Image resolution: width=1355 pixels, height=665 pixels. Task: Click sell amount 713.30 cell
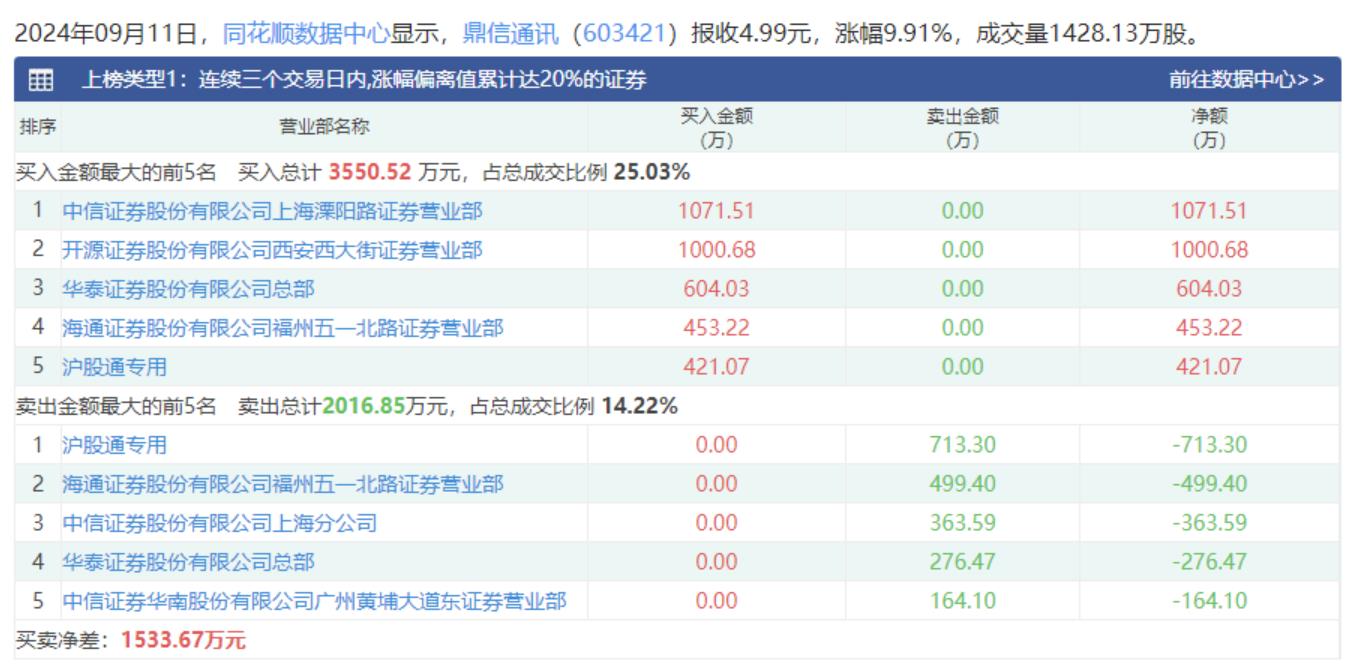pos(962,445)
